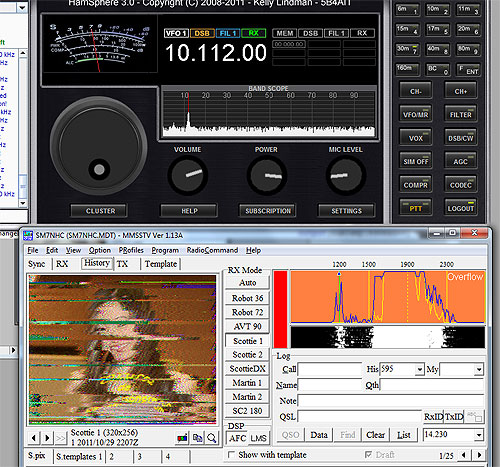Click the POWER knob
Viewport: 500px width, 467px height.
click(x=266, y=174)
